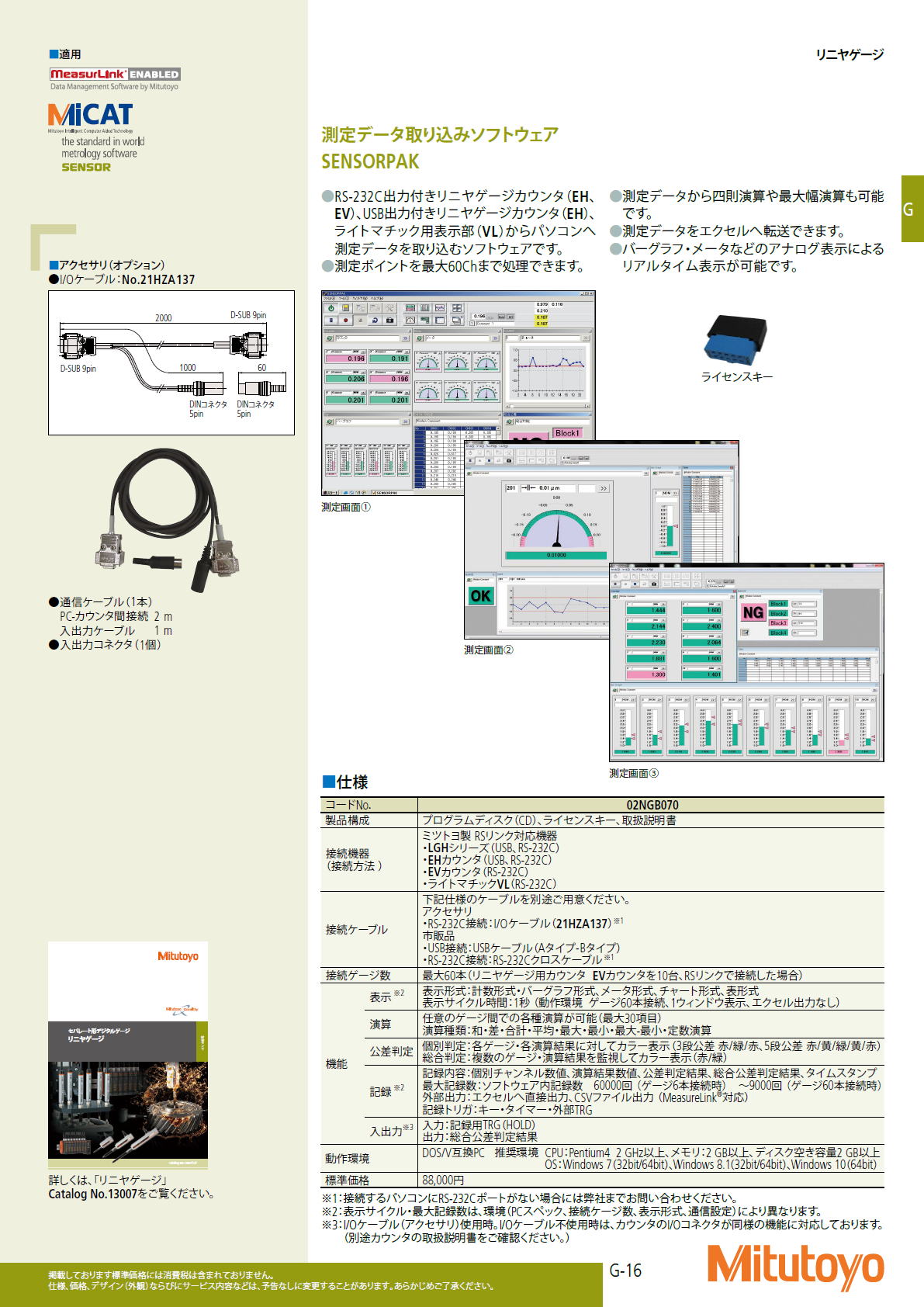
Task: Click the semicircle meter needle in 測定画面②
Action: [557, 531]
